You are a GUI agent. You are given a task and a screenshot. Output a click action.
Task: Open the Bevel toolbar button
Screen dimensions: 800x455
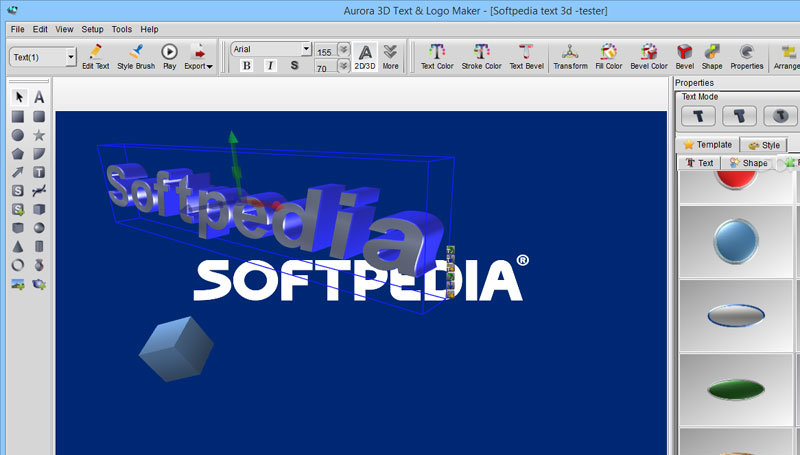click(685, 57)
